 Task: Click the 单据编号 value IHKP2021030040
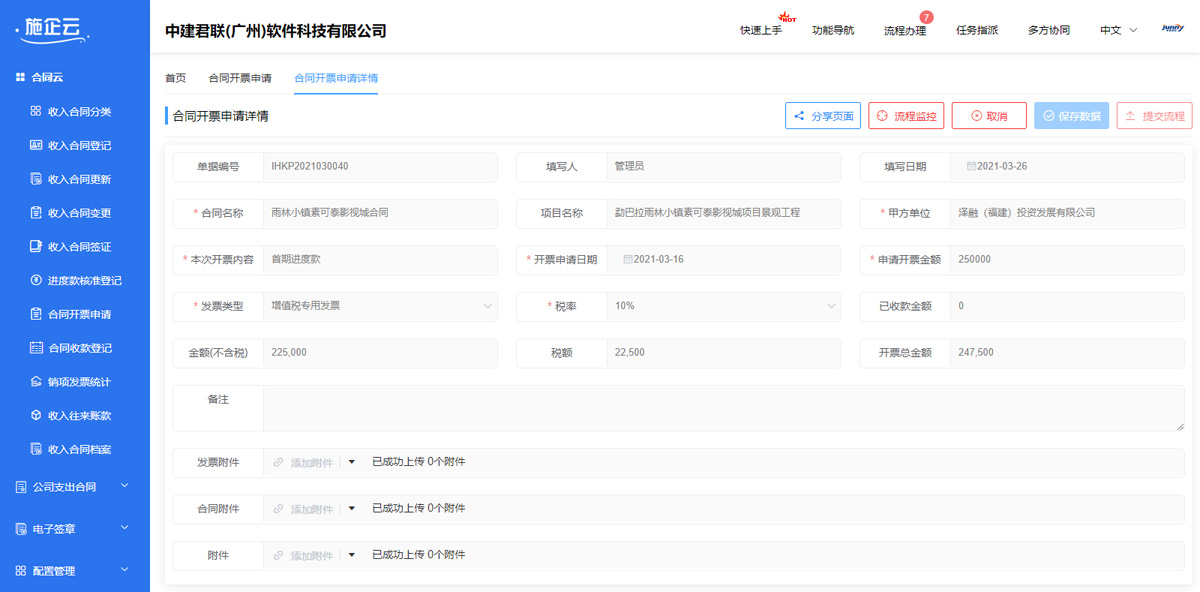pos(310,166)
